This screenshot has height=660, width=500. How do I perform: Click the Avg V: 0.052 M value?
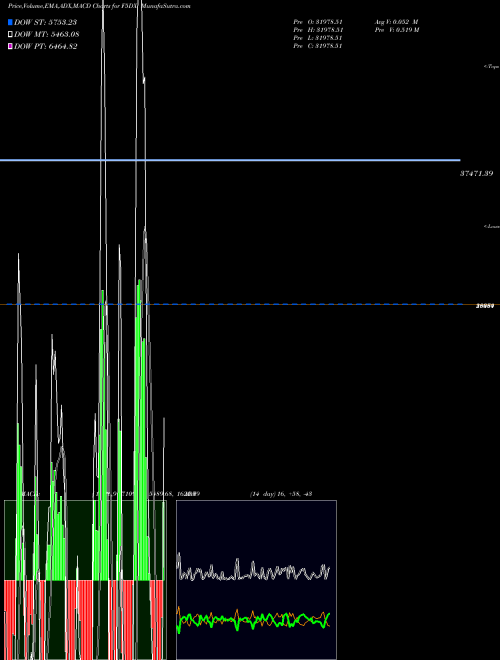point(396,21)
